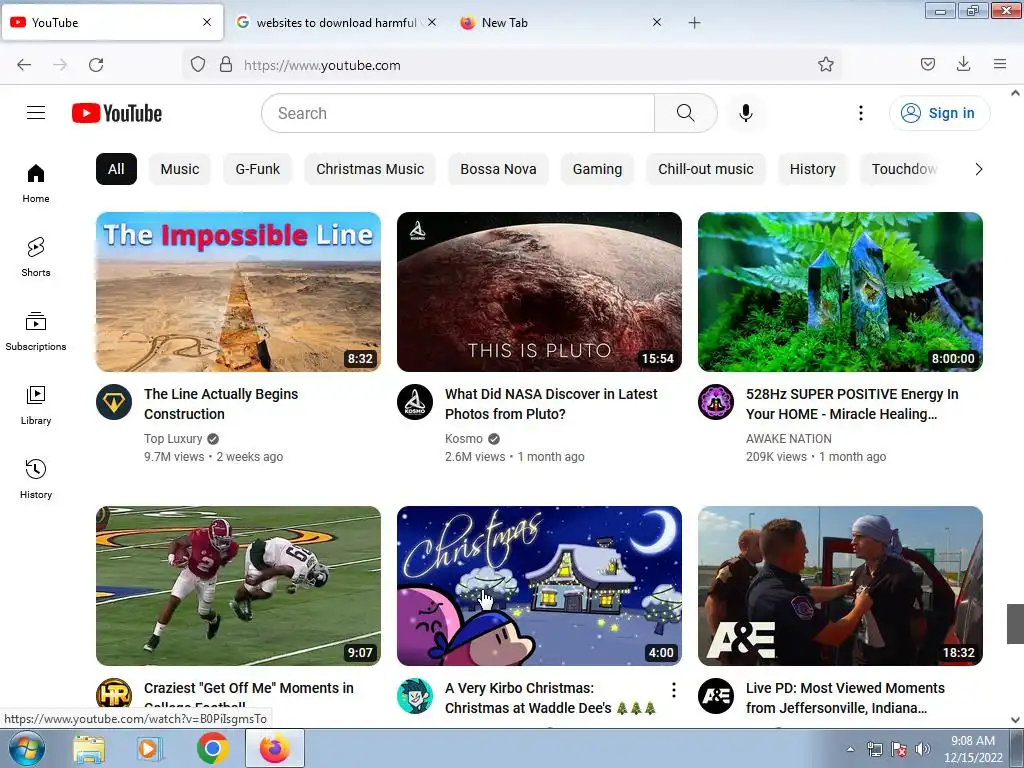This screenshot has width=1024, height=768.
Task: Select the Bossa Nova filter chip
Action: (498, 169)
